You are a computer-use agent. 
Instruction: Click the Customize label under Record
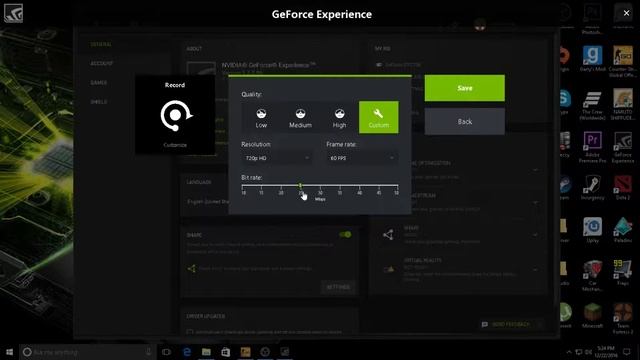(x=175, y=145)
